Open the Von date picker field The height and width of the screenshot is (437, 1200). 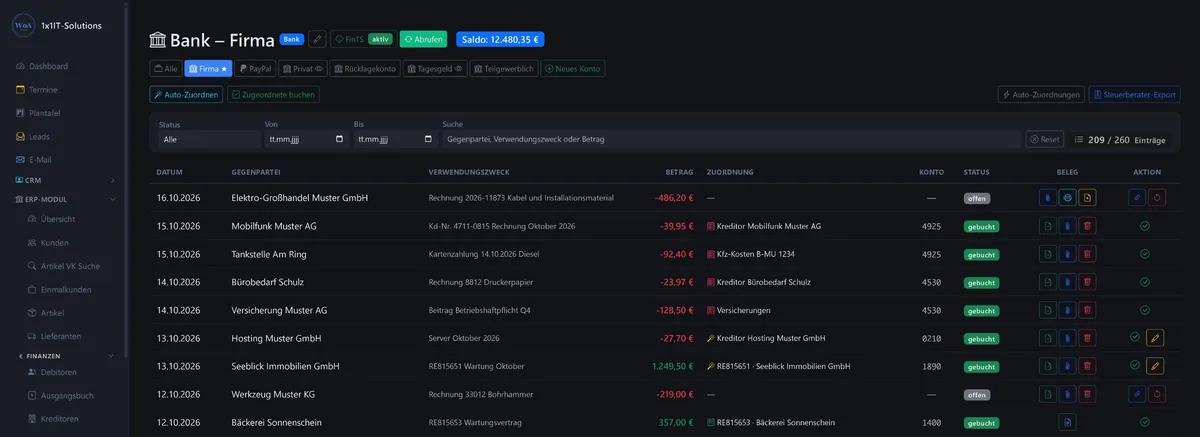305,140
